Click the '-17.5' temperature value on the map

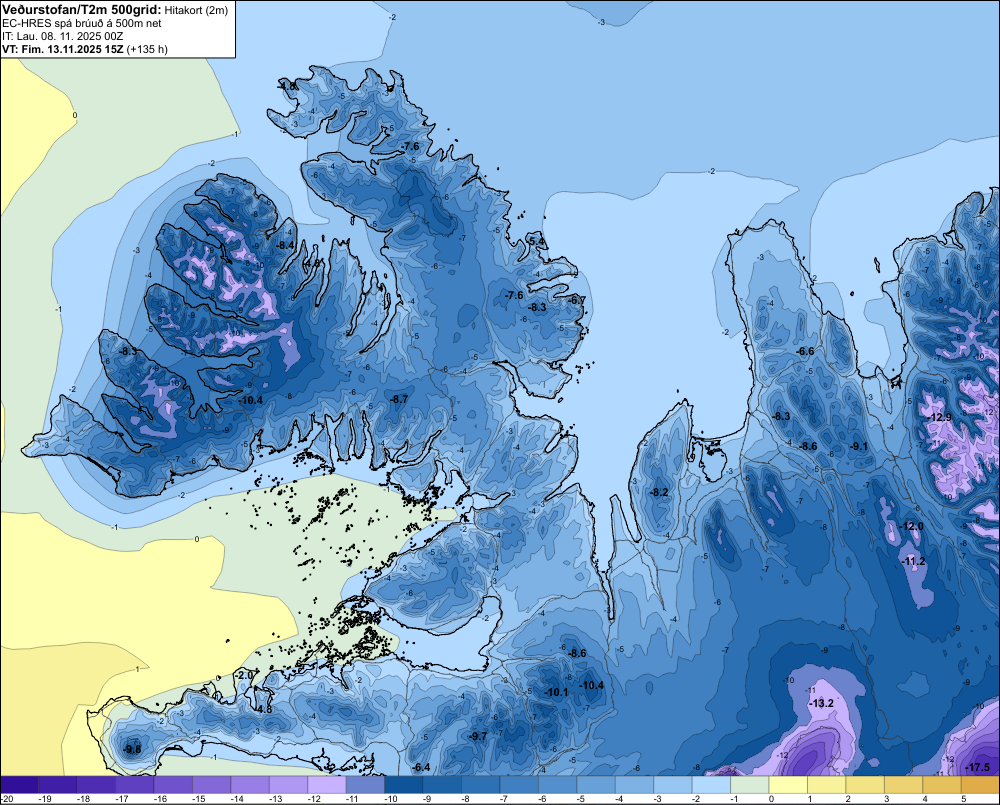(978, 767)
